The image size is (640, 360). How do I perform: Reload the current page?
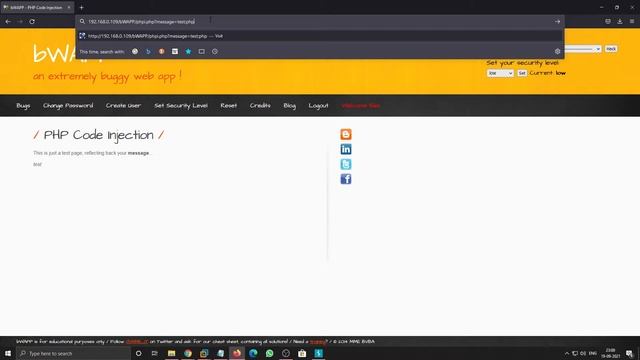[x=32, y=21]
